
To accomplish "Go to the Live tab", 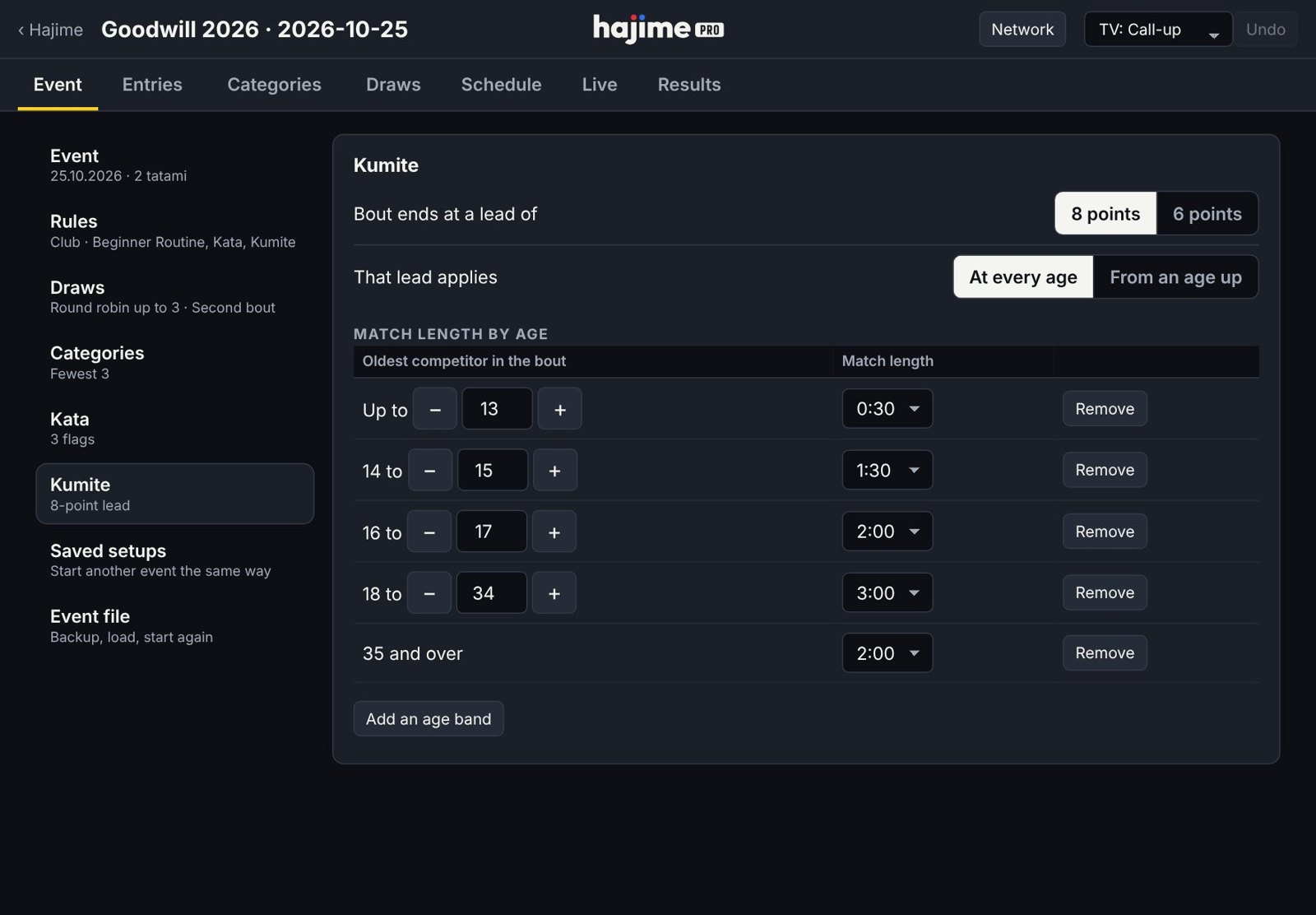I will coord(600,85).
